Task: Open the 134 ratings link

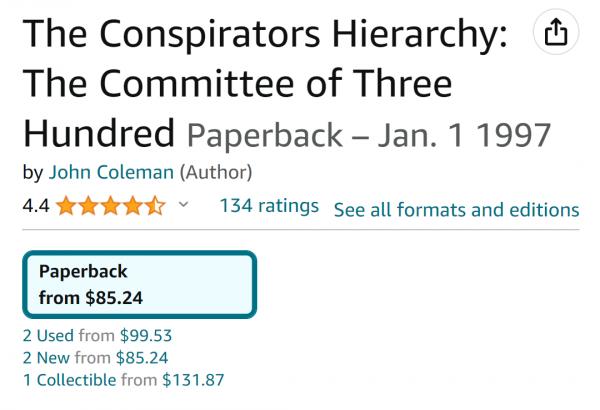Action: 268,207
